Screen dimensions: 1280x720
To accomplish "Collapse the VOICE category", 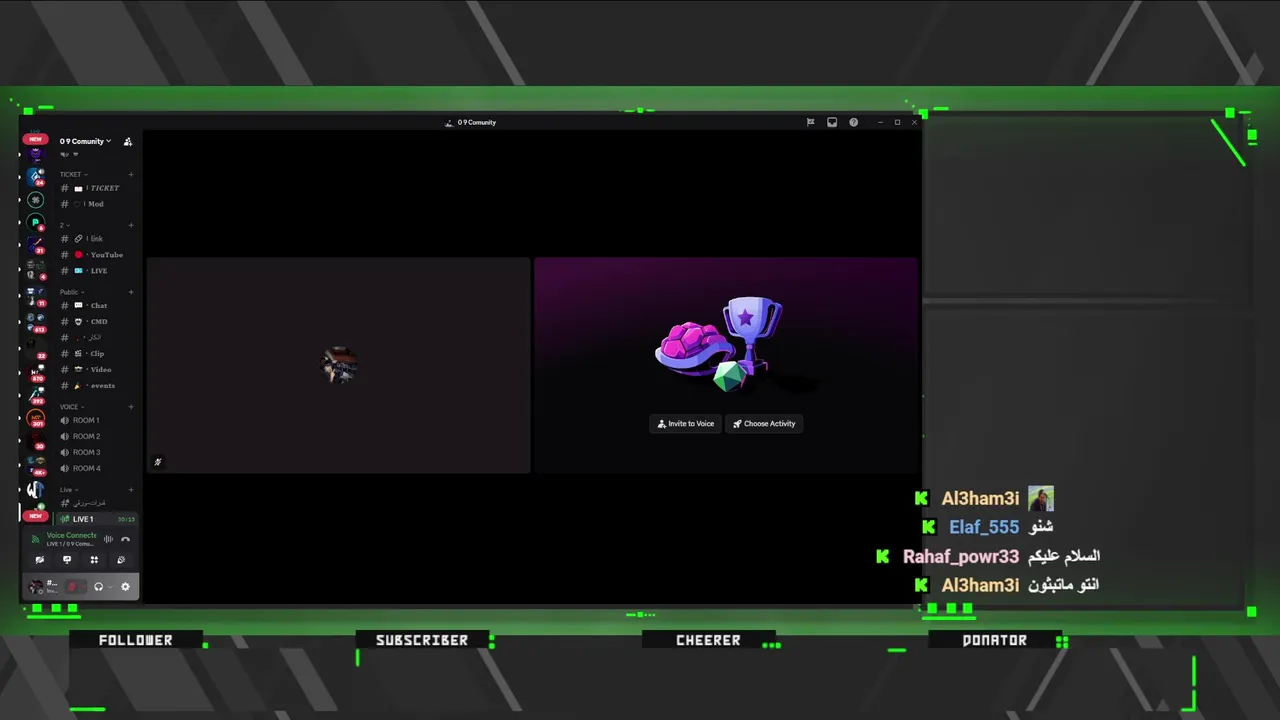I will point(71,407).
